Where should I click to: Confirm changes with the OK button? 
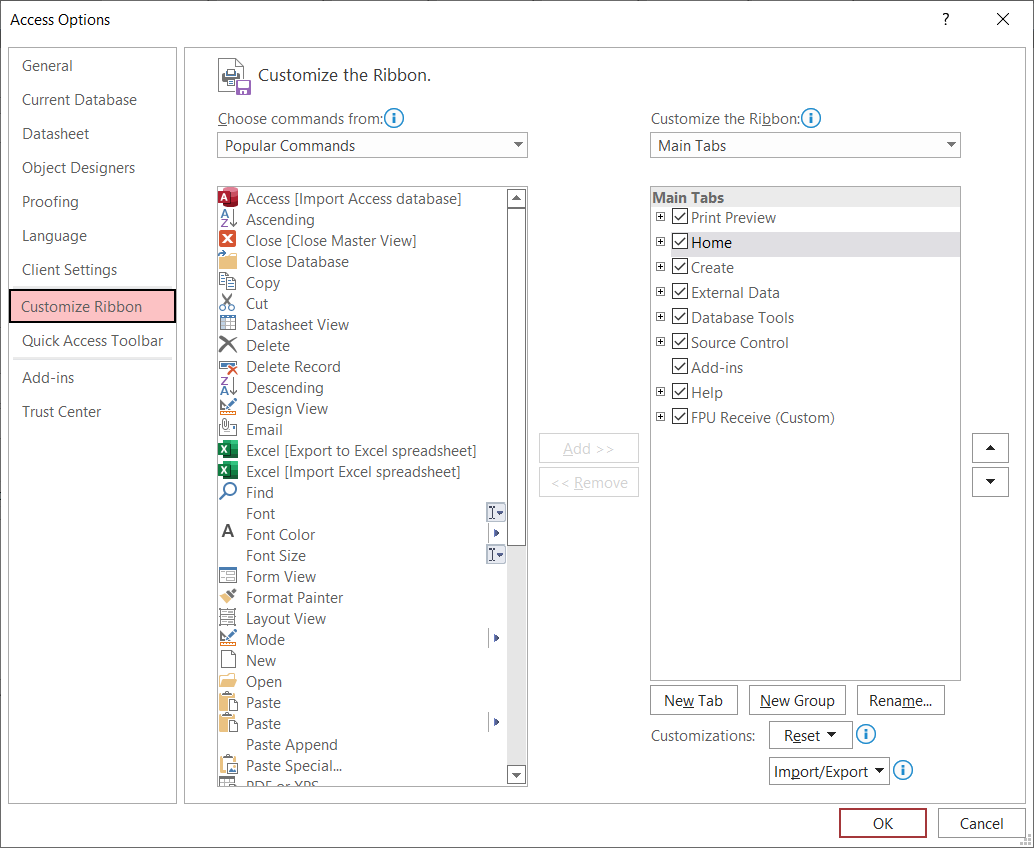point(882,823)
